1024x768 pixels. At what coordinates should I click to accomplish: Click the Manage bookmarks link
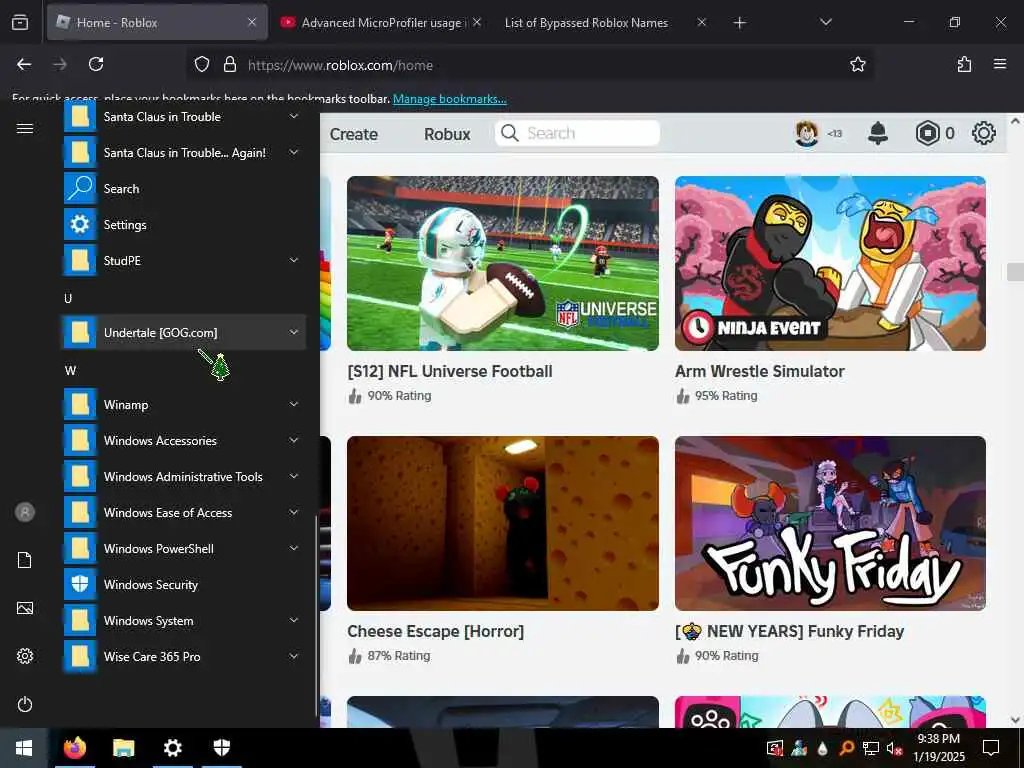449,99
